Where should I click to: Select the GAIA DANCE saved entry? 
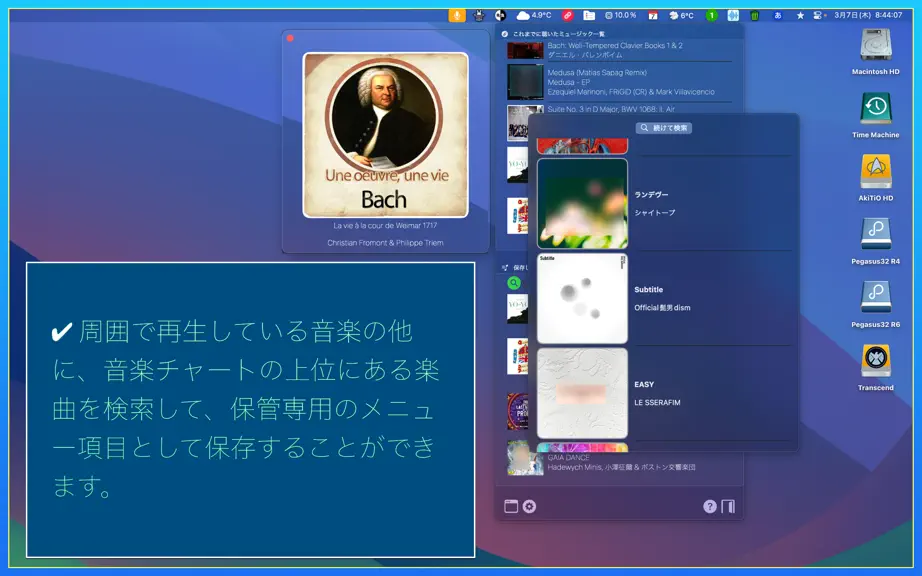tap(568, 457)
